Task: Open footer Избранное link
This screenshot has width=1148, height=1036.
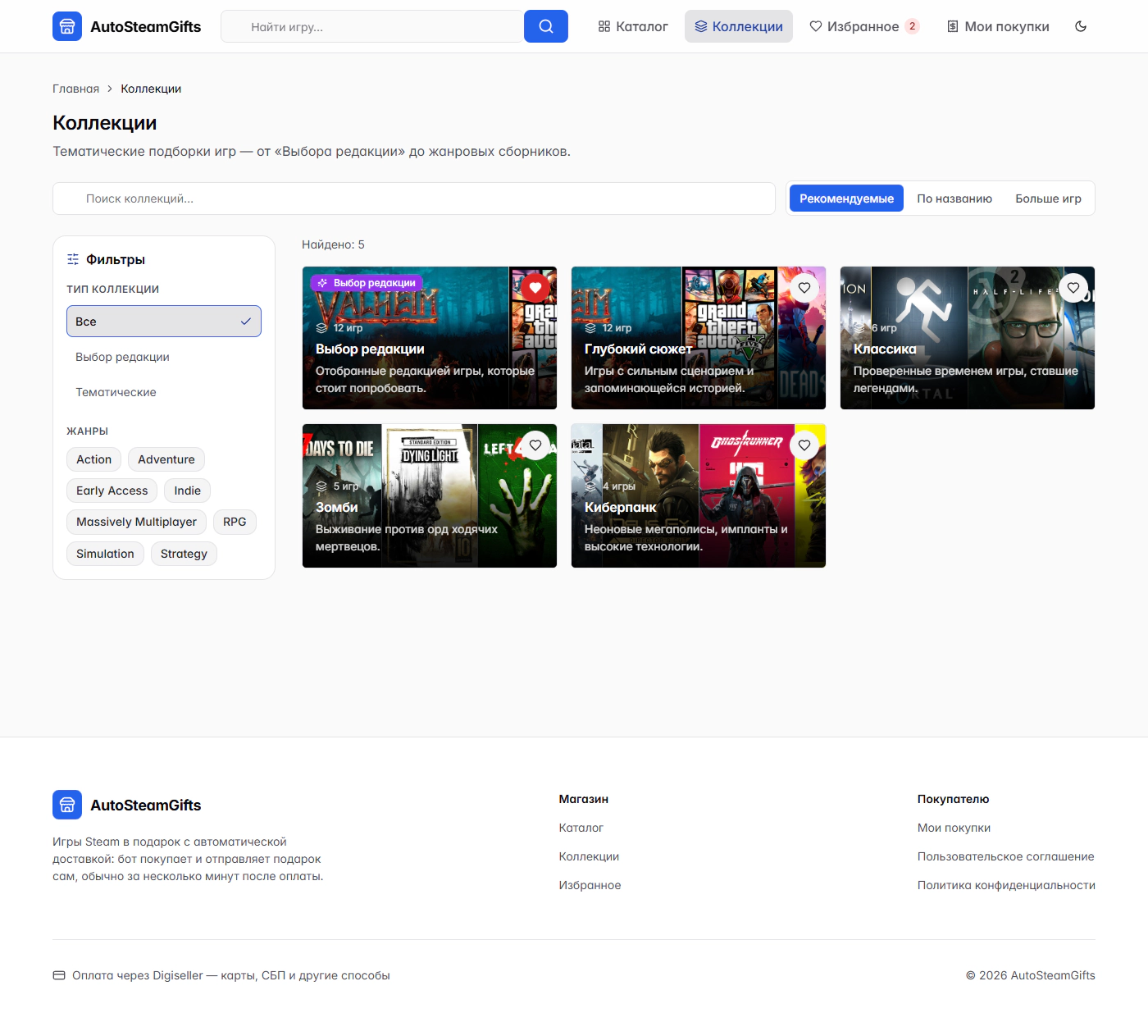Action: click(590, 885)
